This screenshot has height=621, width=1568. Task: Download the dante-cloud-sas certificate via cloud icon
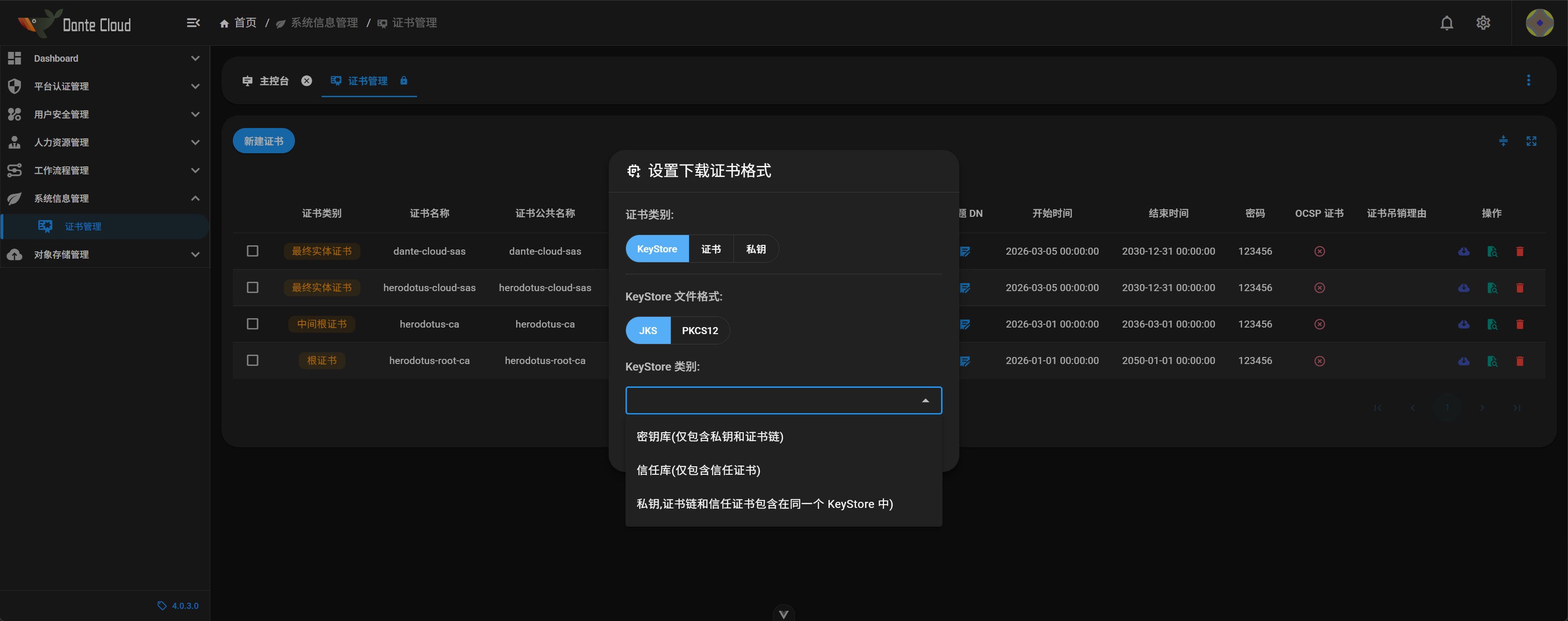[x=1463, y=251]
